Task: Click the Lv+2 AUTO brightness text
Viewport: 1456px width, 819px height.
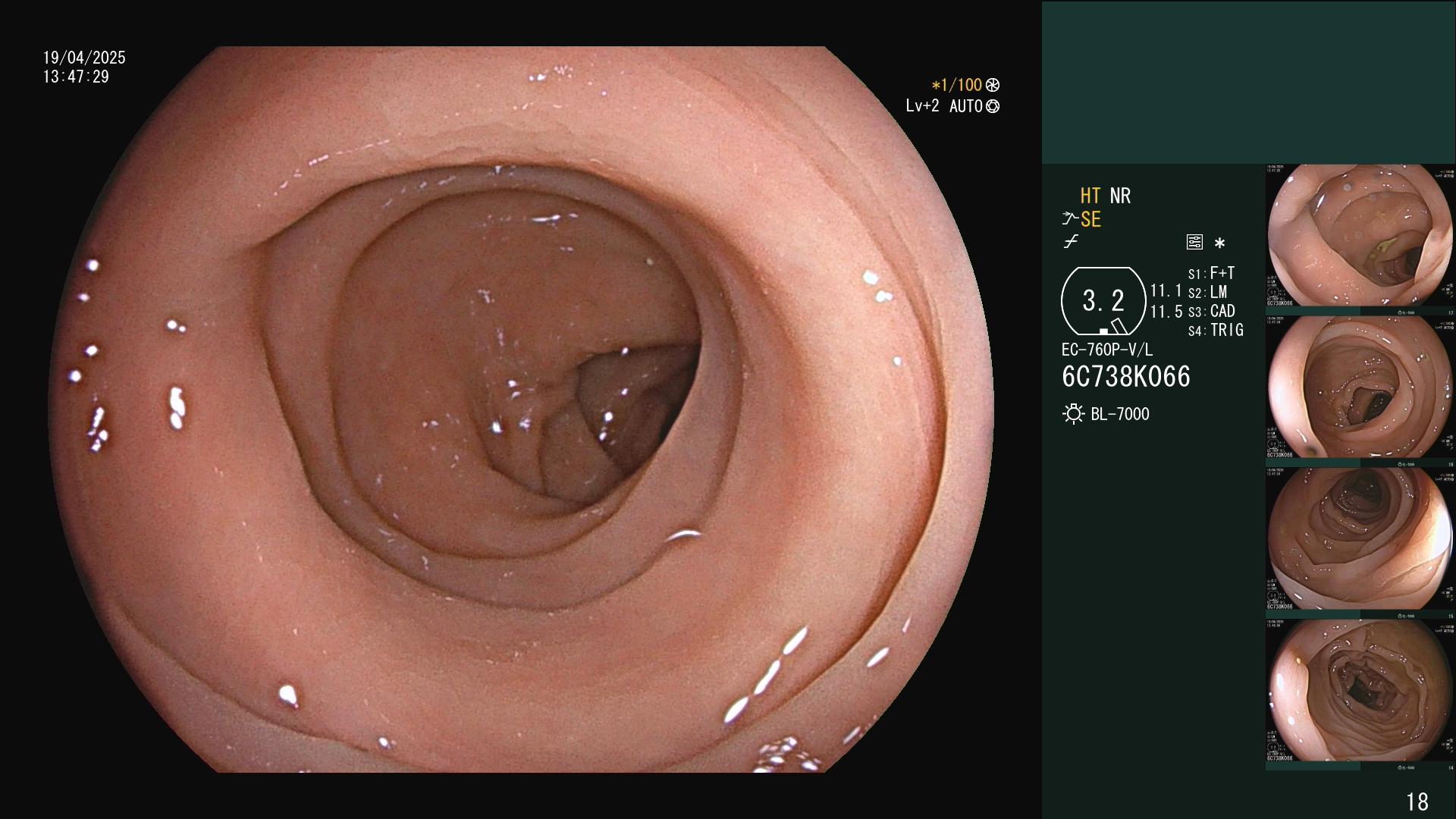Action: click(944, 106)
